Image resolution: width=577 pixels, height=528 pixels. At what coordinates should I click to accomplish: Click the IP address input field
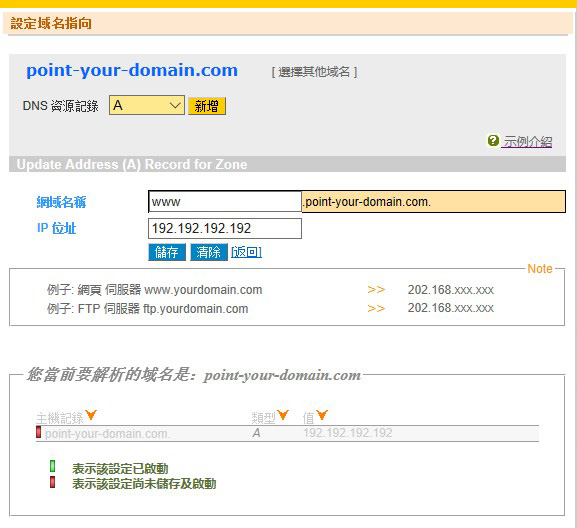[225, 228]
